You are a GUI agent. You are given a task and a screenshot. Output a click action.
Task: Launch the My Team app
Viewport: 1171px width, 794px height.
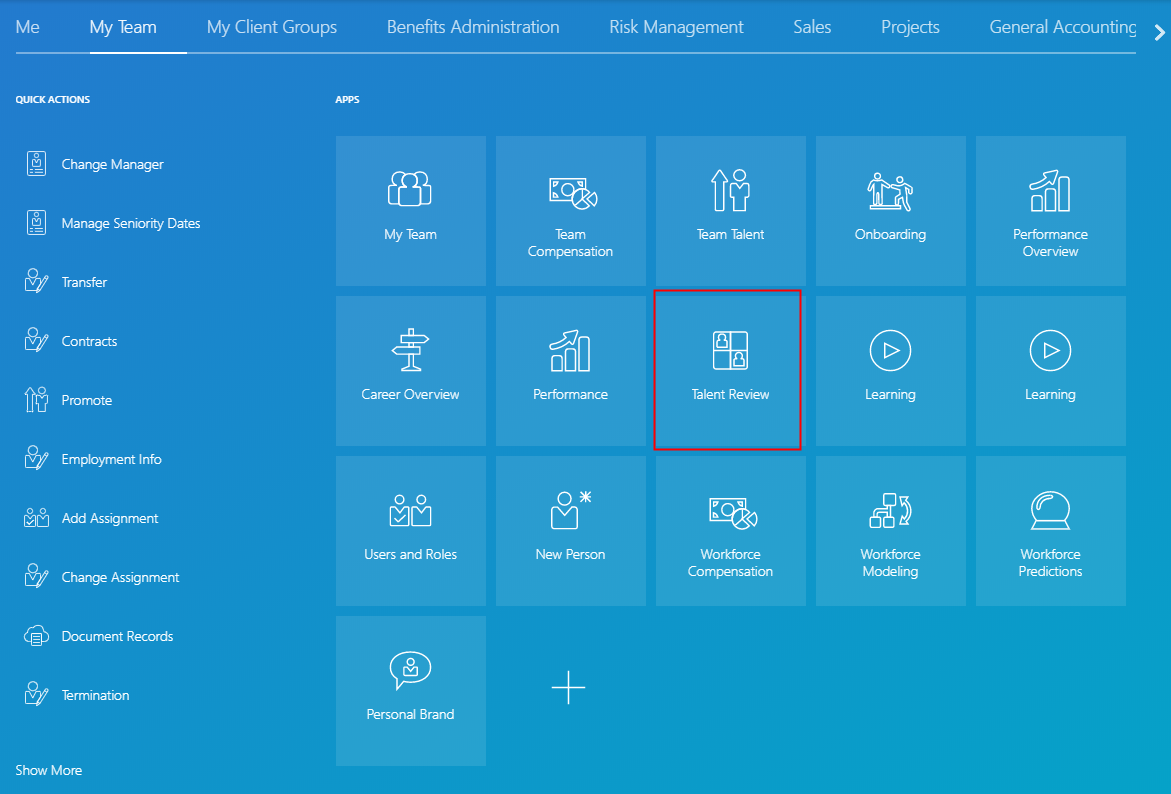click(x=410, y=210)
